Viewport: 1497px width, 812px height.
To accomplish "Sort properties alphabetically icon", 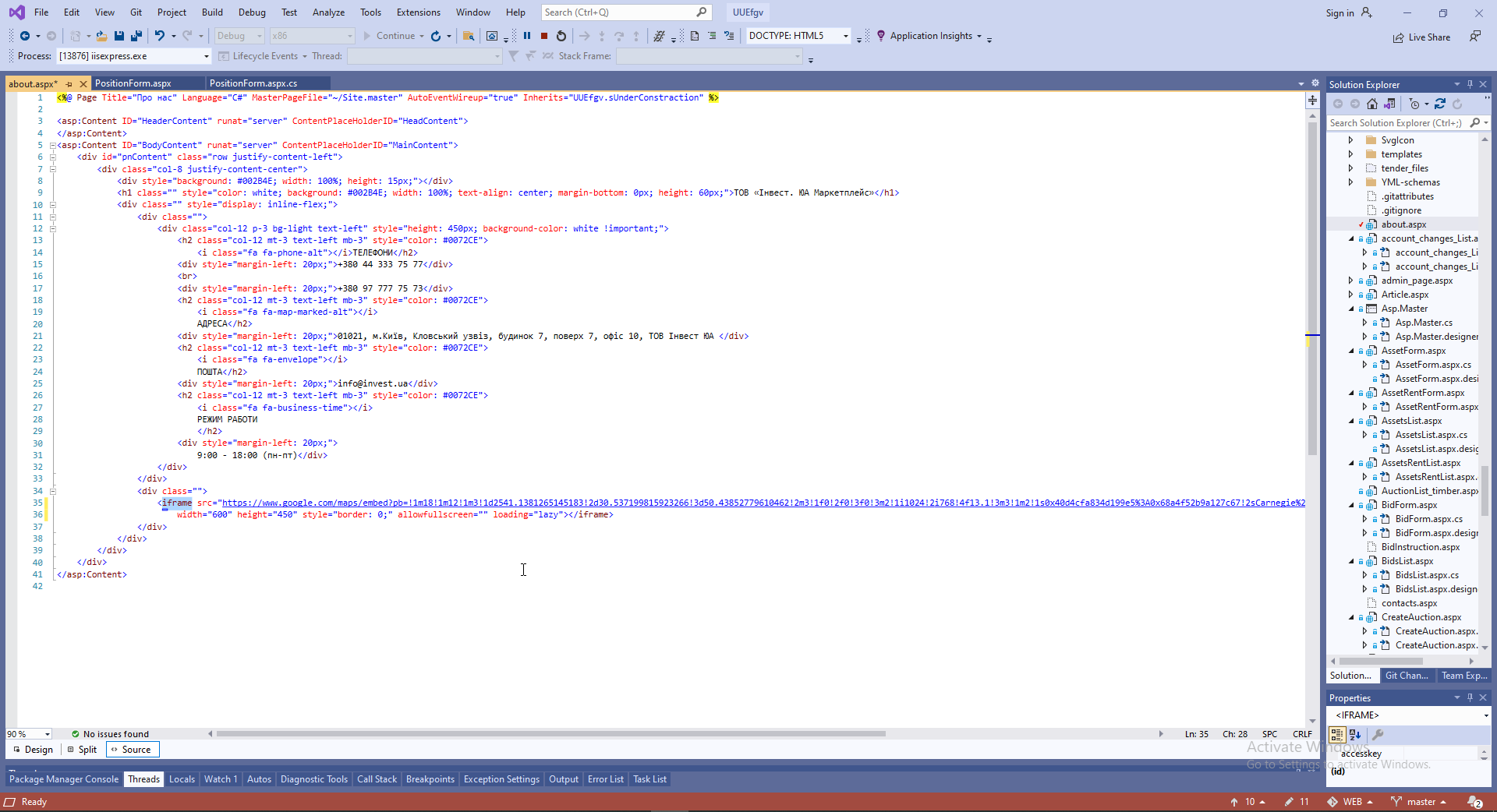I will (1355, 735).
